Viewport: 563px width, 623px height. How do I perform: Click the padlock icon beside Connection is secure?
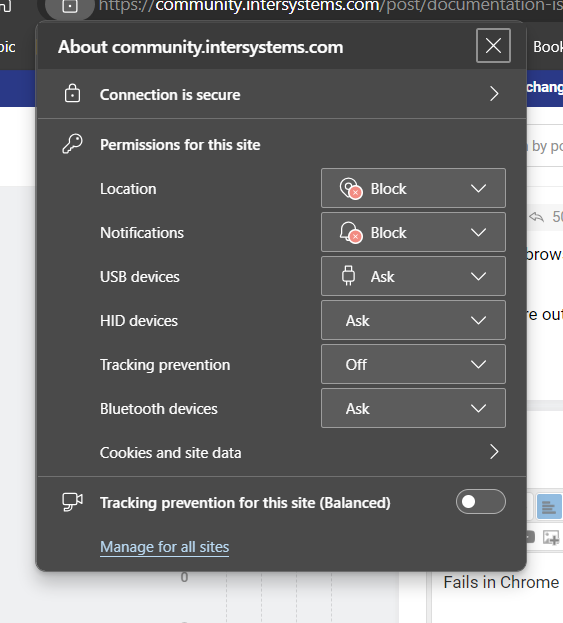(72, 94)
